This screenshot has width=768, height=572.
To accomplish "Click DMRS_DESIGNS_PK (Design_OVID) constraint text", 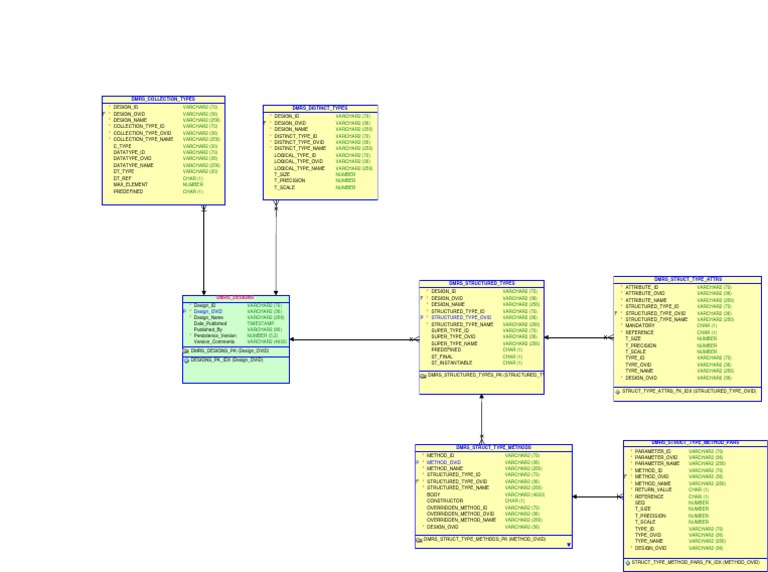I will (230, 351).
